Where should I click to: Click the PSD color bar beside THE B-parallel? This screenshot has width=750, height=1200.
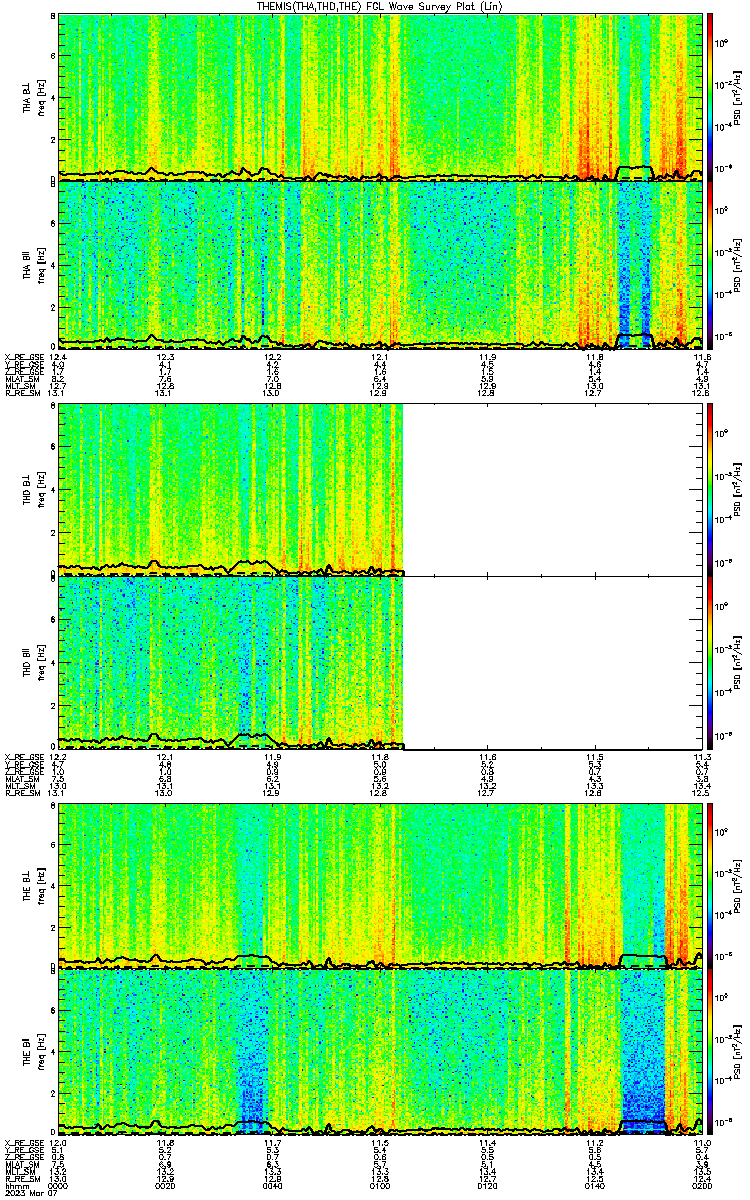point(711,1051)
